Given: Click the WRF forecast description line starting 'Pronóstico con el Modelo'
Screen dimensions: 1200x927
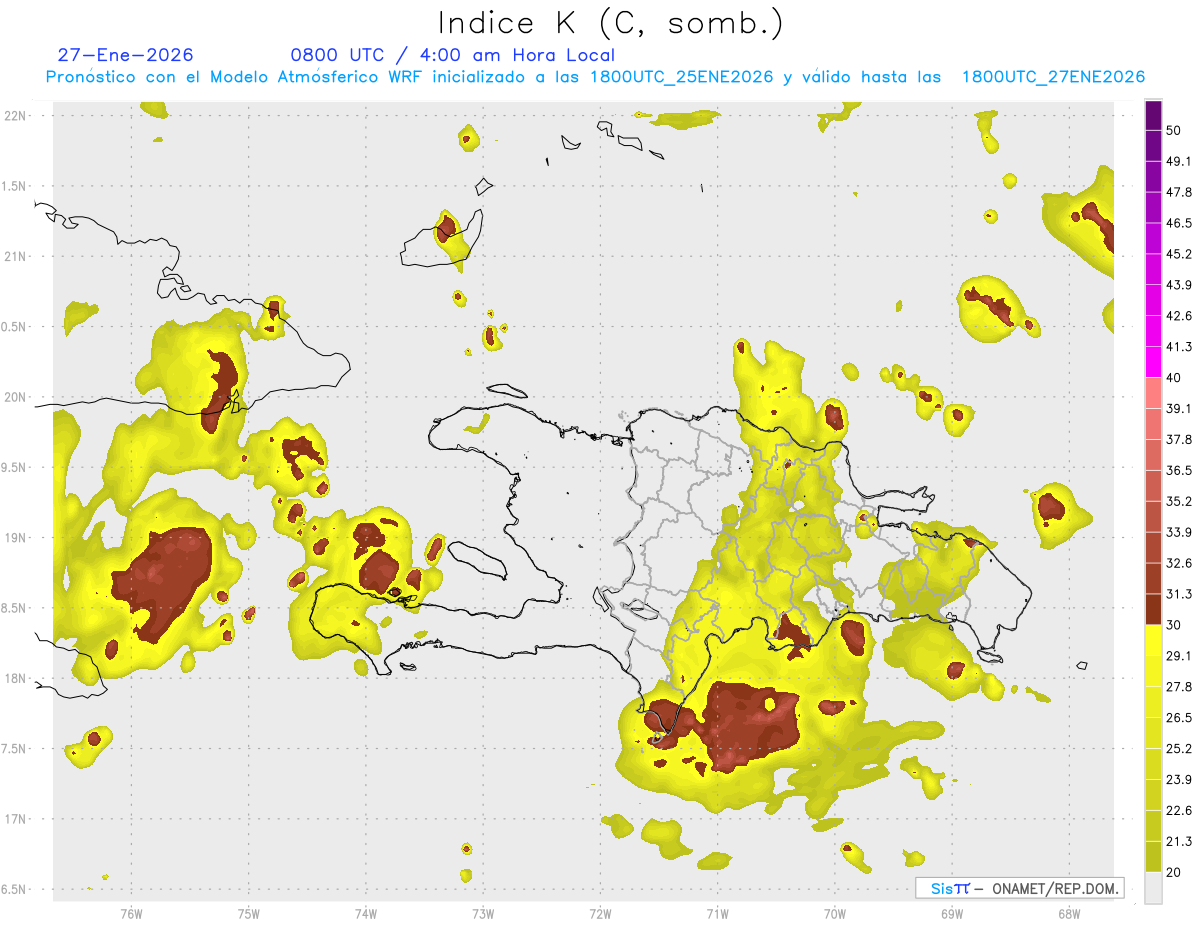Looking at the screenshot, I should [x=595, y=77].
